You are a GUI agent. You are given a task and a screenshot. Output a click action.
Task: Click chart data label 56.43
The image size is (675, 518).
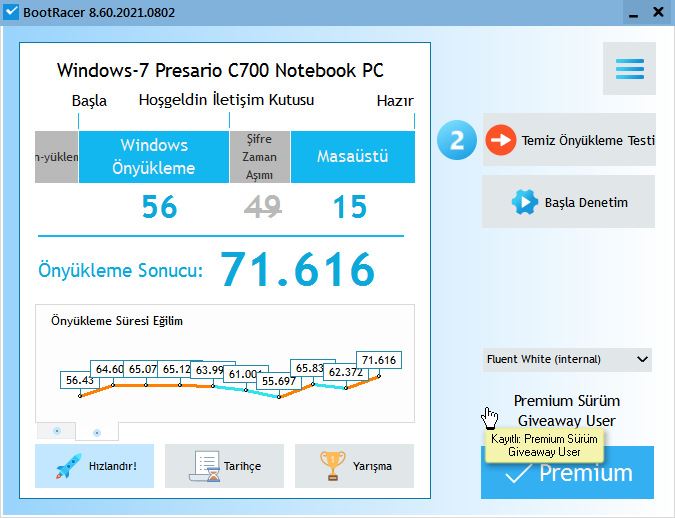[80, 380]
